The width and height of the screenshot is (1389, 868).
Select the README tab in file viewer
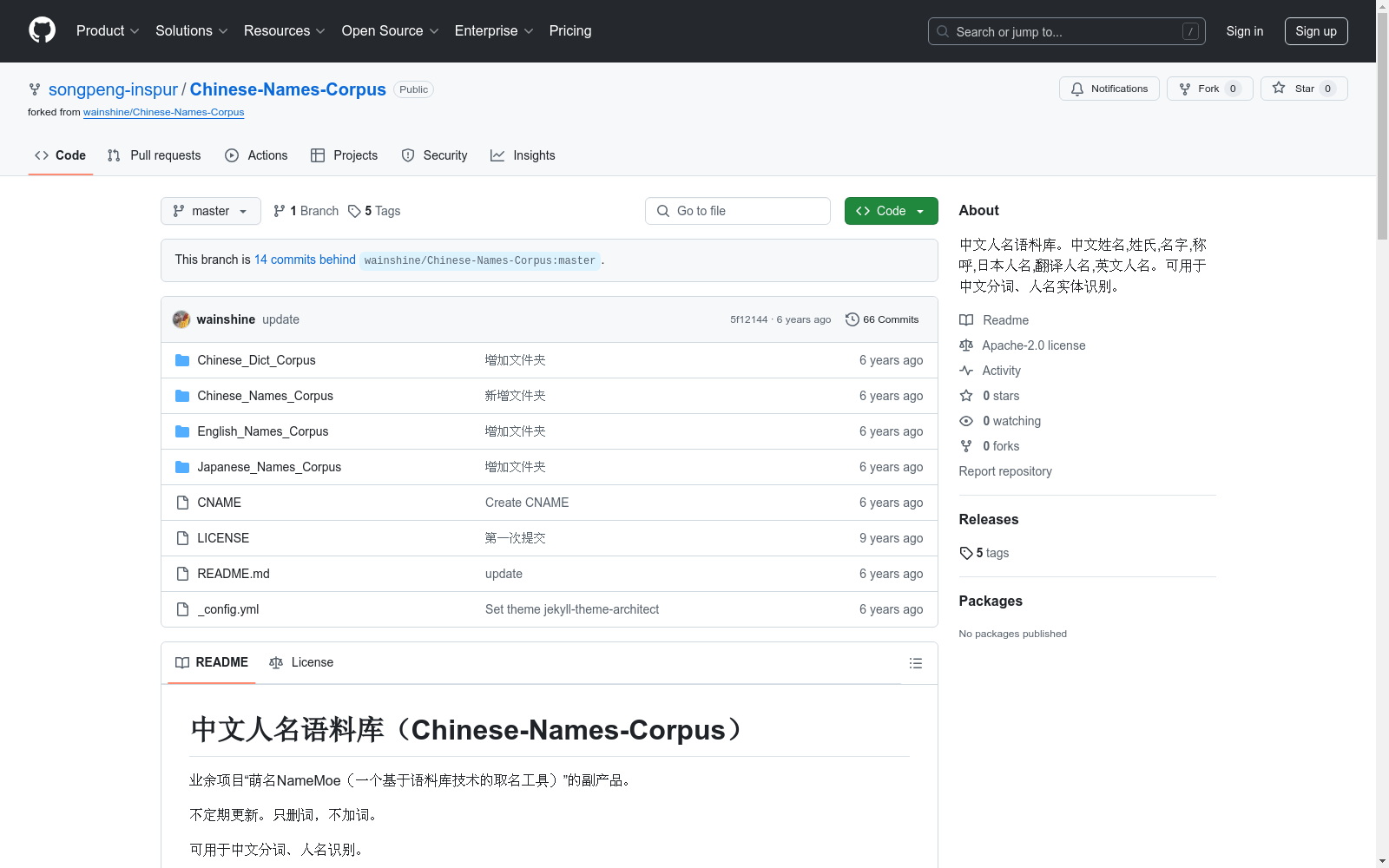212,662
